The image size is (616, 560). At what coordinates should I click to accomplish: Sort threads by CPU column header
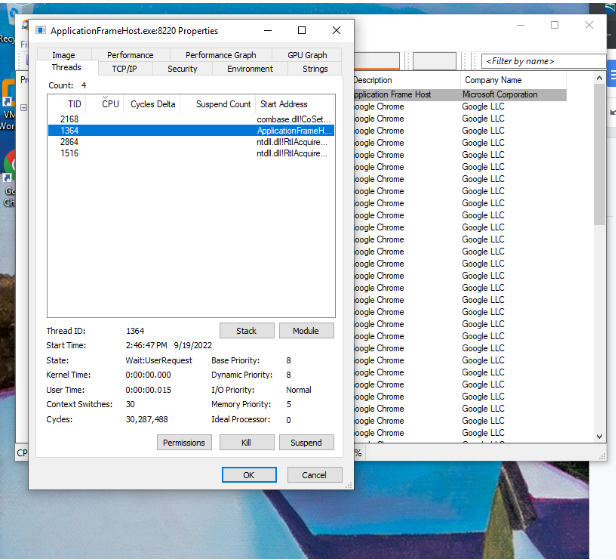tap(105, 104)
